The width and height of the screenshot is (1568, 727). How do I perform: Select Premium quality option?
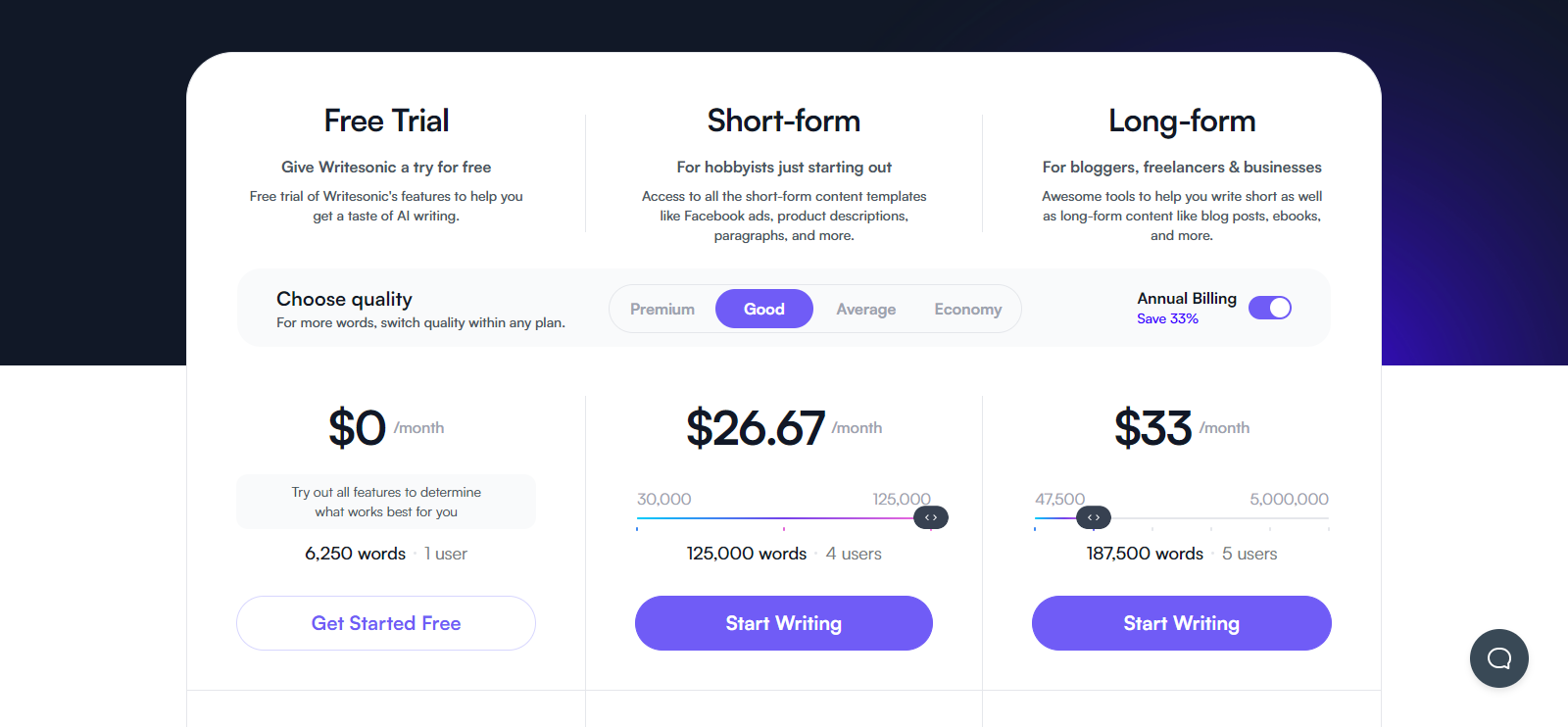tap(662, 309)
